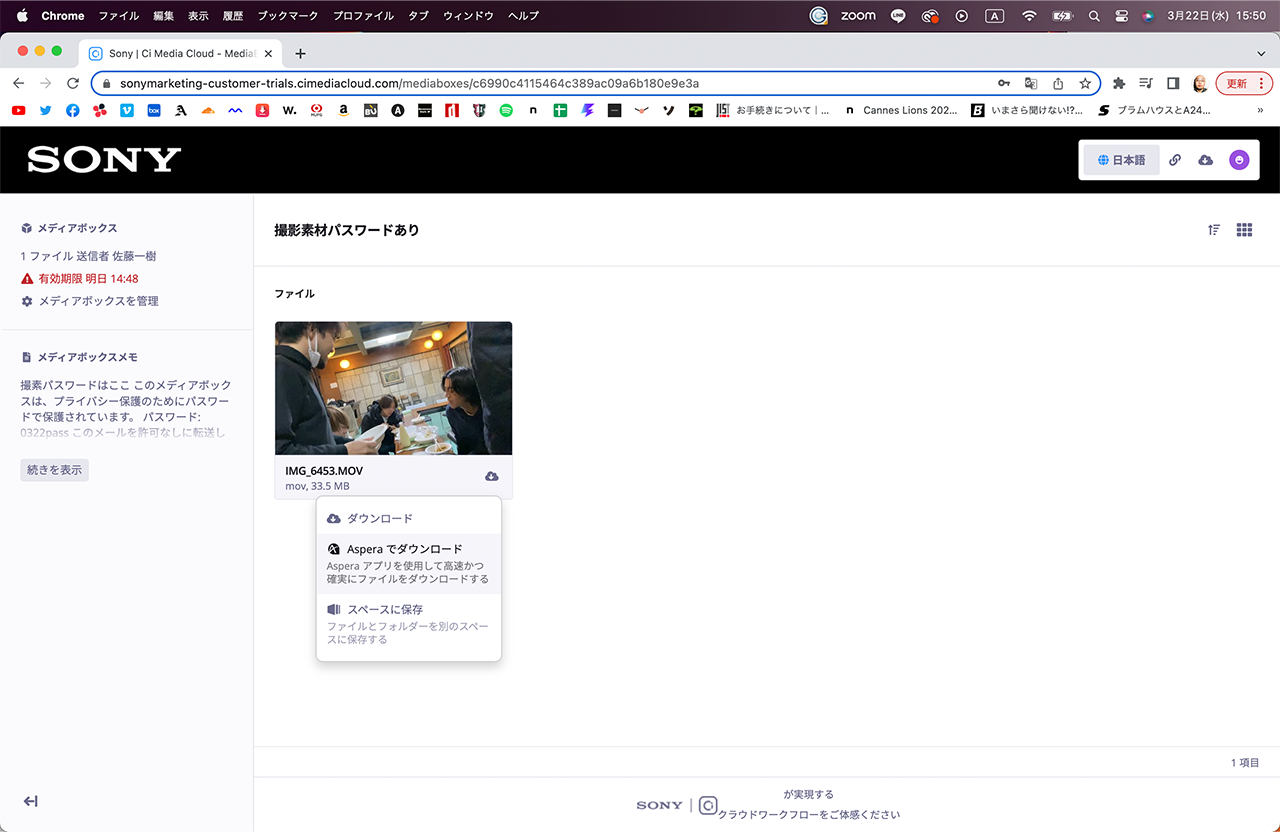Click the browser address bar URL
This screenshot has height=832, width=1280.
point(409,84)
